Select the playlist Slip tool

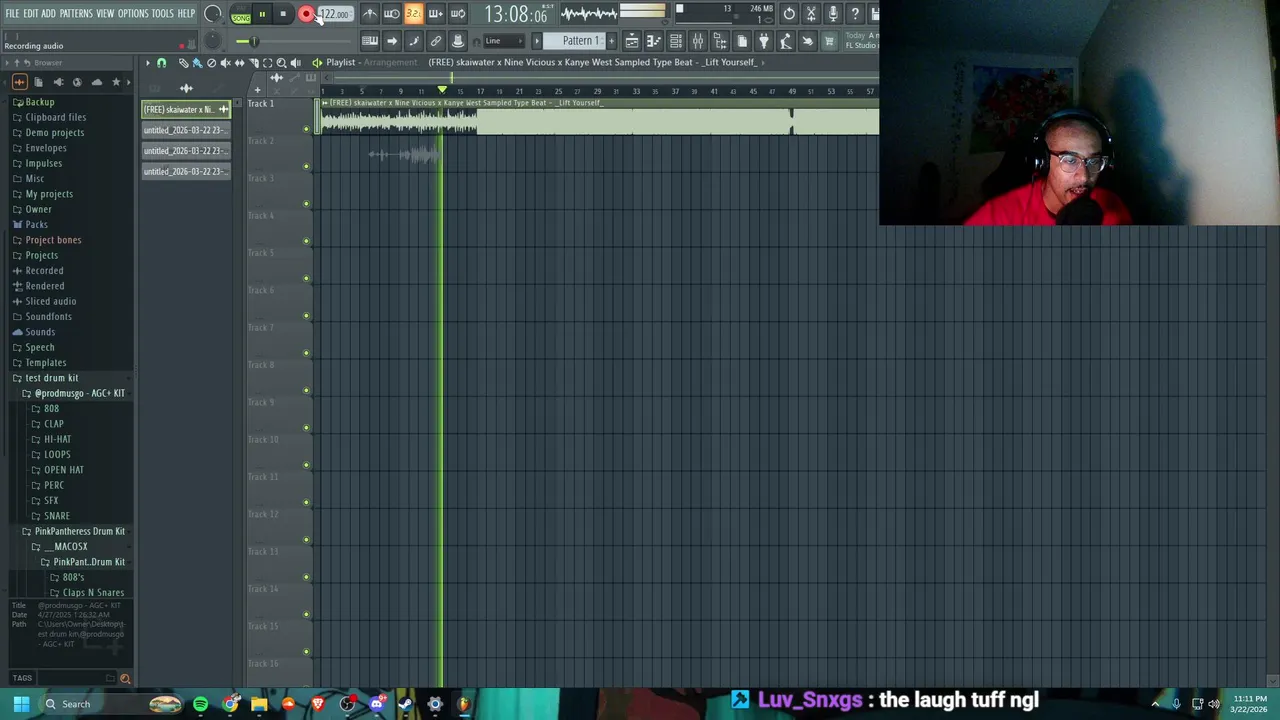[x=239, y=63]
